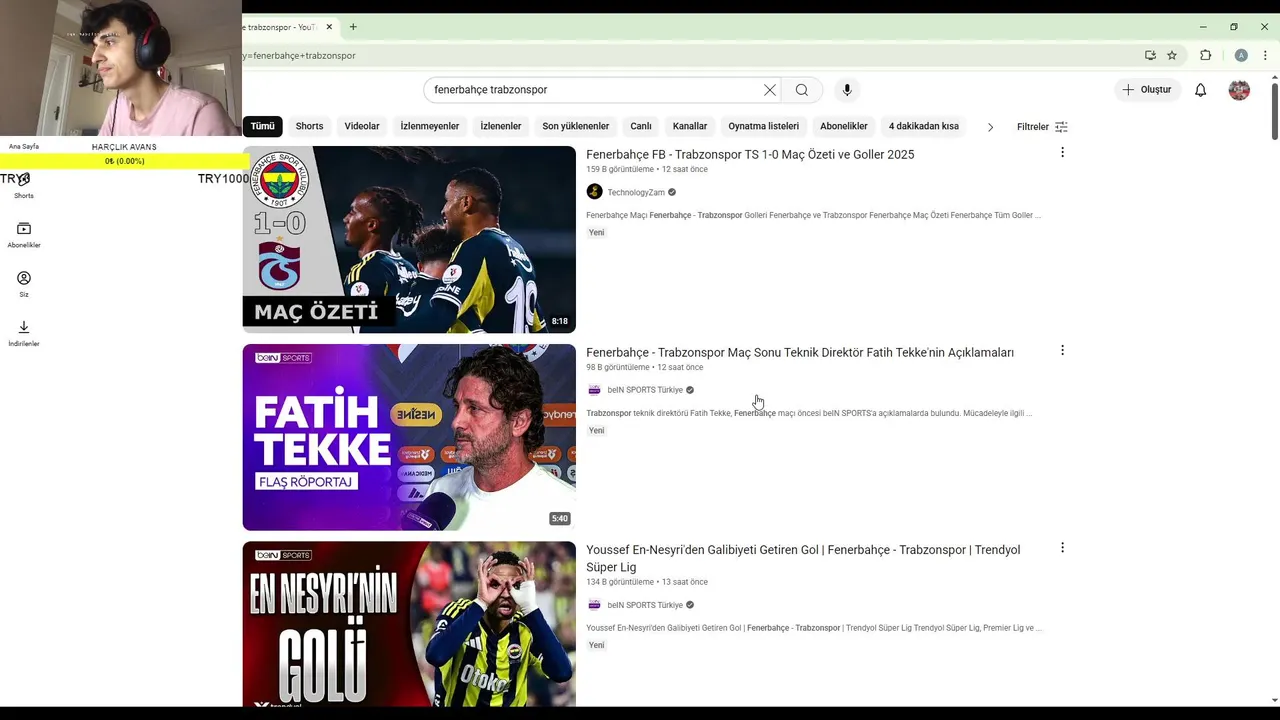The image size is (1280, 720).
Task: Open beIN SPORTS Türkiye name under En-Nesyri video
Action: tap(645, 605)
